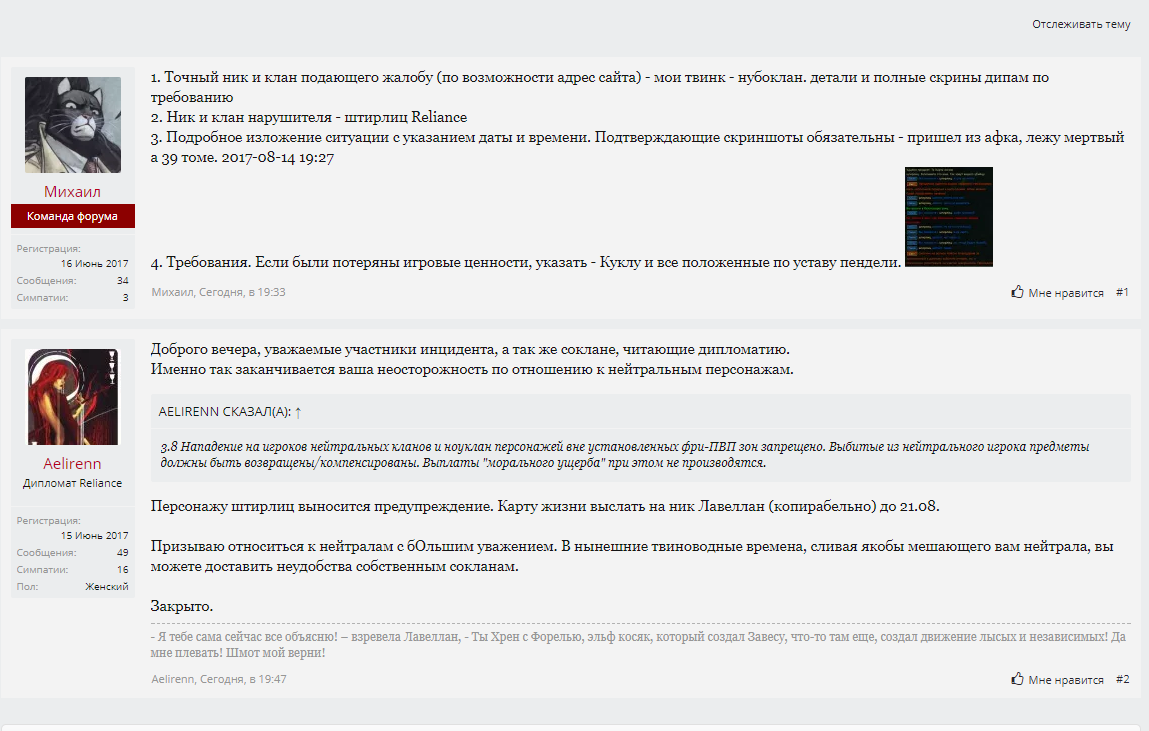Click the #1 post permalink

tap(1122, 292)
